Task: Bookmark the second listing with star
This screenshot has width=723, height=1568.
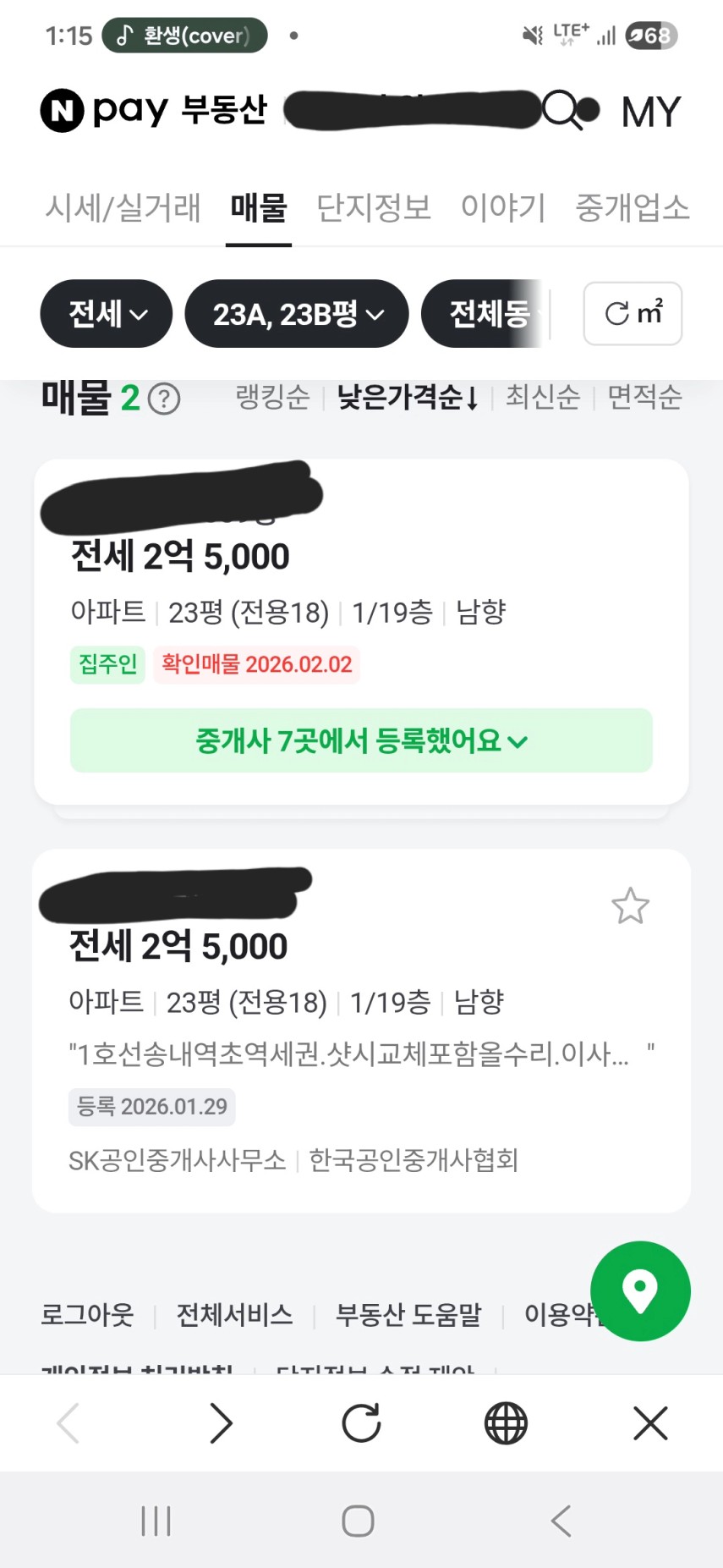Action: click(630, 906)
